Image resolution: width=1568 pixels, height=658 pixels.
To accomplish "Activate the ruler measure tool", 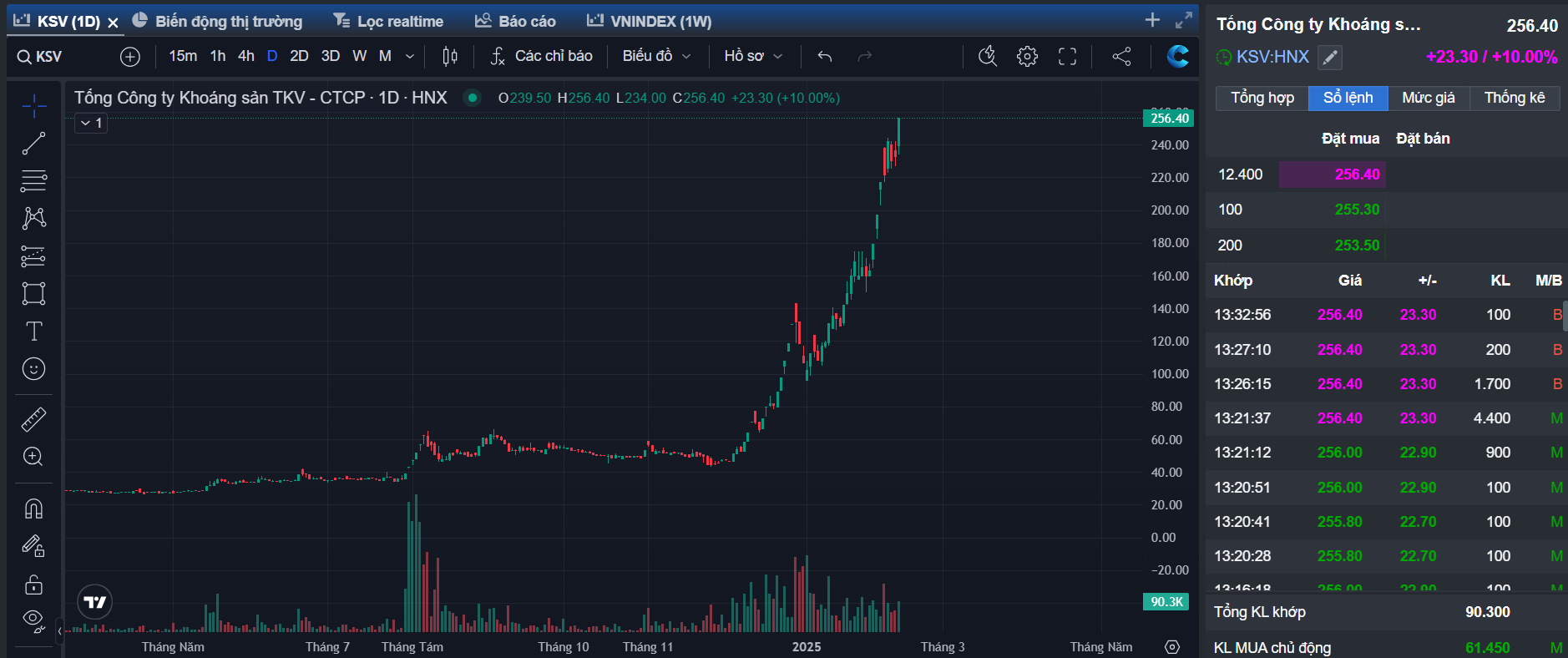I will (33, 419).
